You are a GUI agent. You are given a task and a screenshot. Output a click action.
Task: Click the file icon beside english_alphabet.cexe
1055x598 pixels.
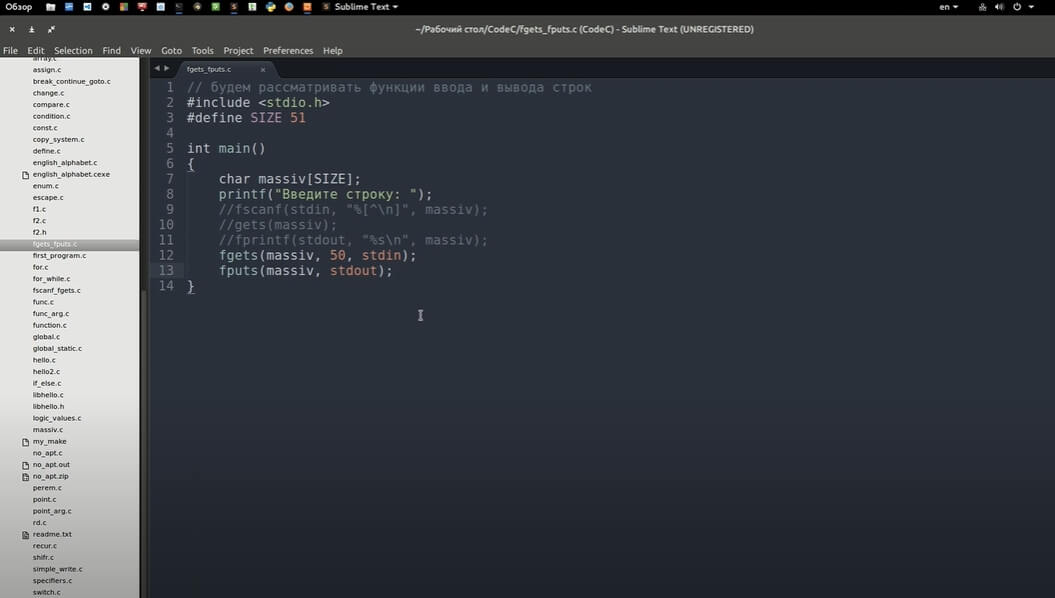pyautogui.click(x=26, y=175)
